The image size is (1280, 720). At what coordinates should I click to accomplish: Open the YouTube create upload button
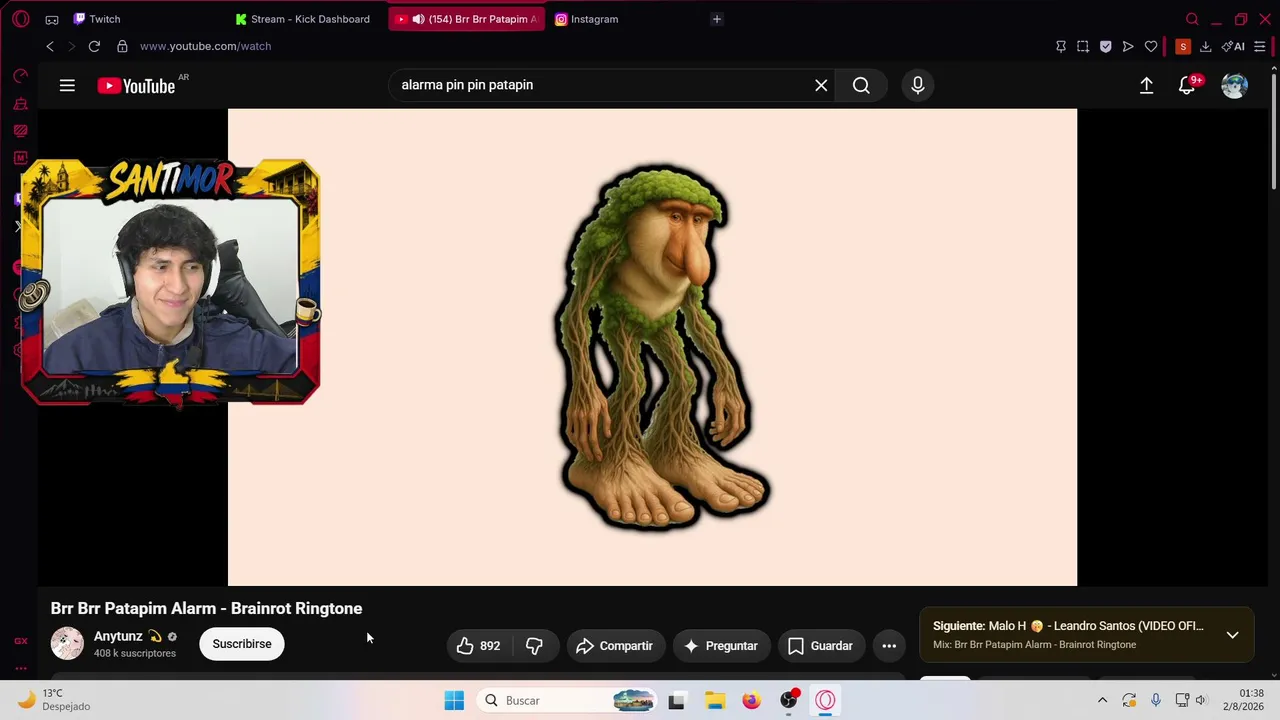tap(1147, 86)
